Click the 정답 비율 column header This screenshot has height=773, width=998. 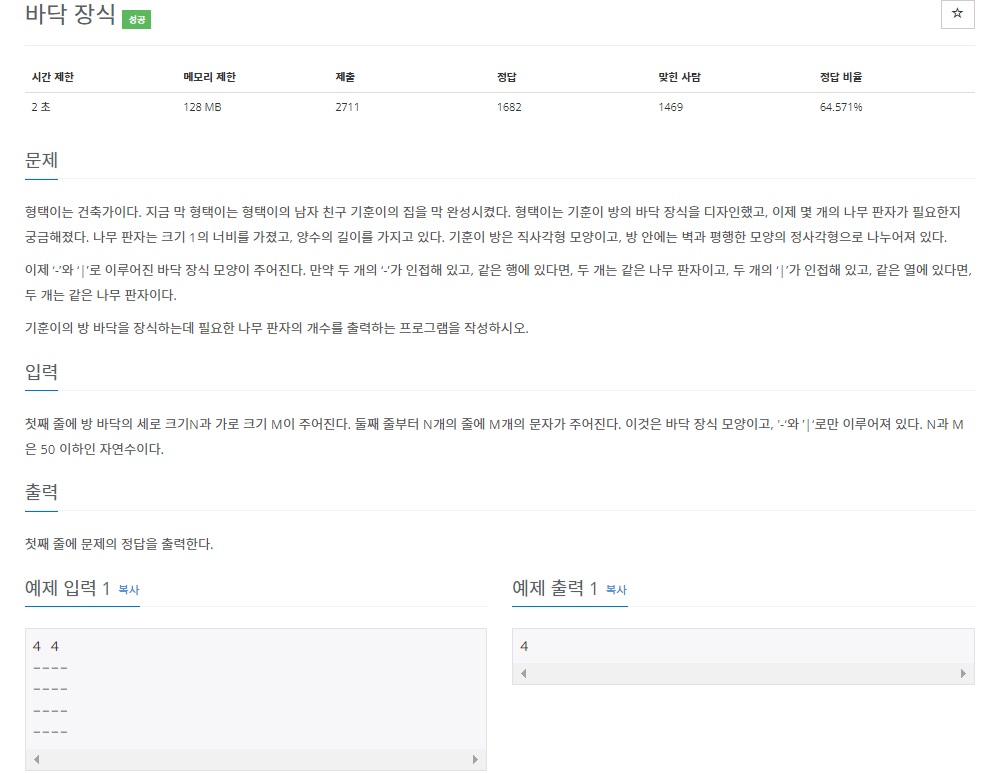[x=841, y=77]
